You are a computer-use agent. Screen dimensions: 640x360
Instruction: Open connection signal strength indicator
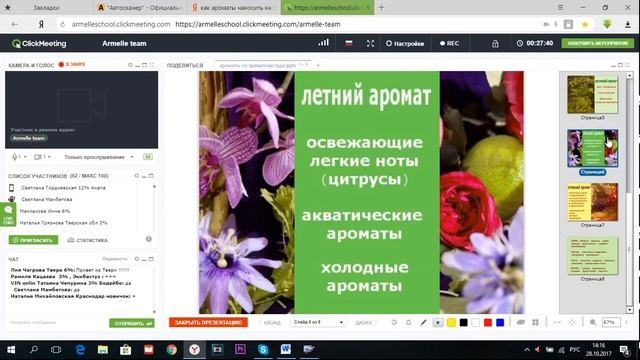(x=323, y=43)
